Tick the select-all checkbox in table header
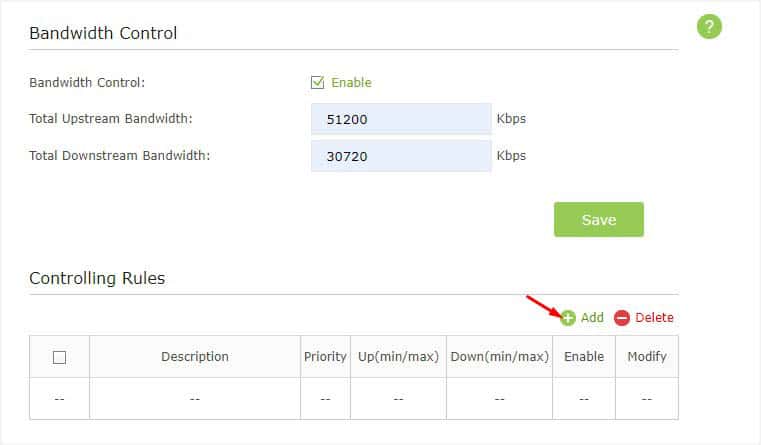Image resolution: width=761 pixels, height=445 pixels. (59, 357)
